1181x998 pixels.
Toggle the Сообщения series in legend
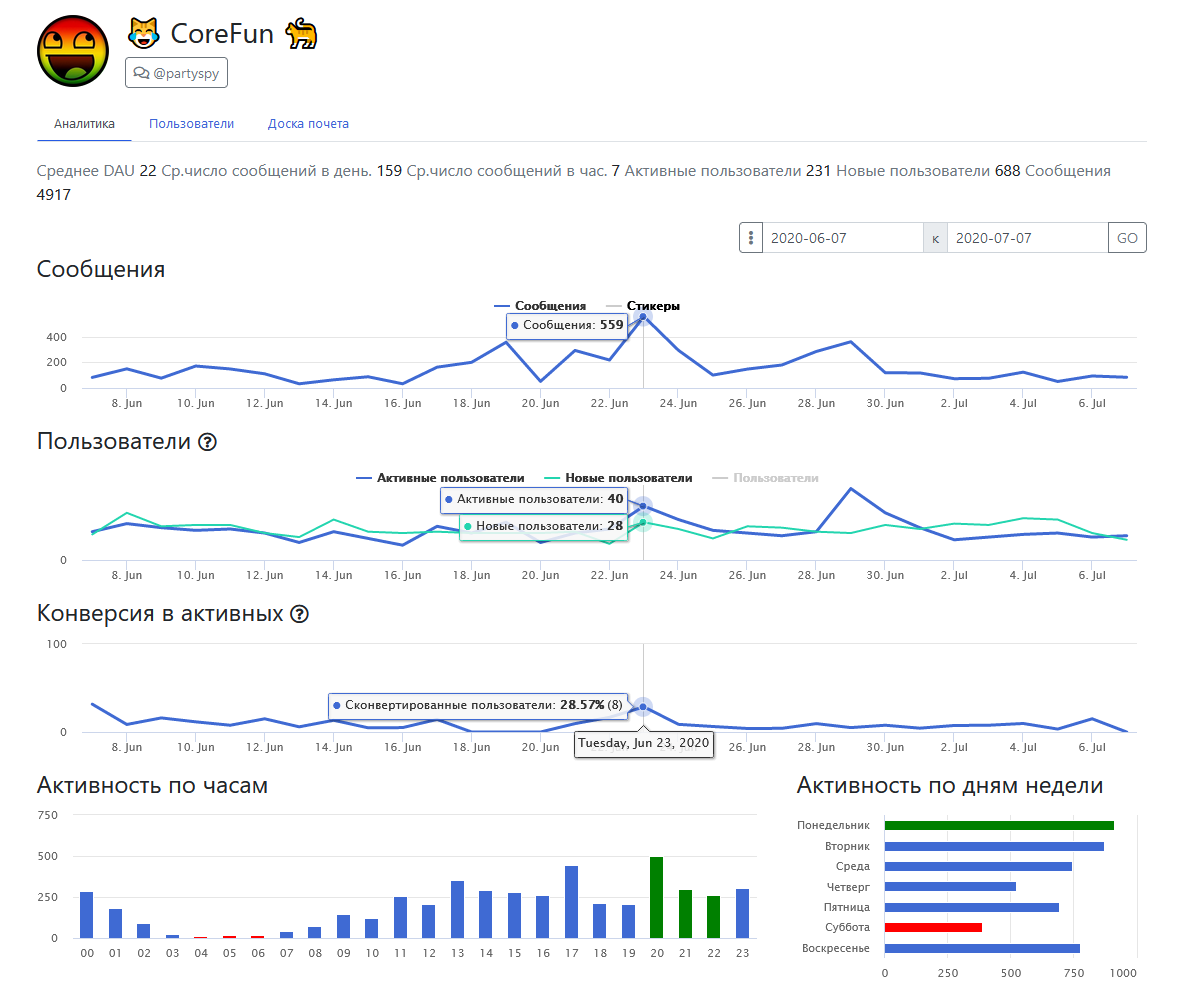coord(540,306)
